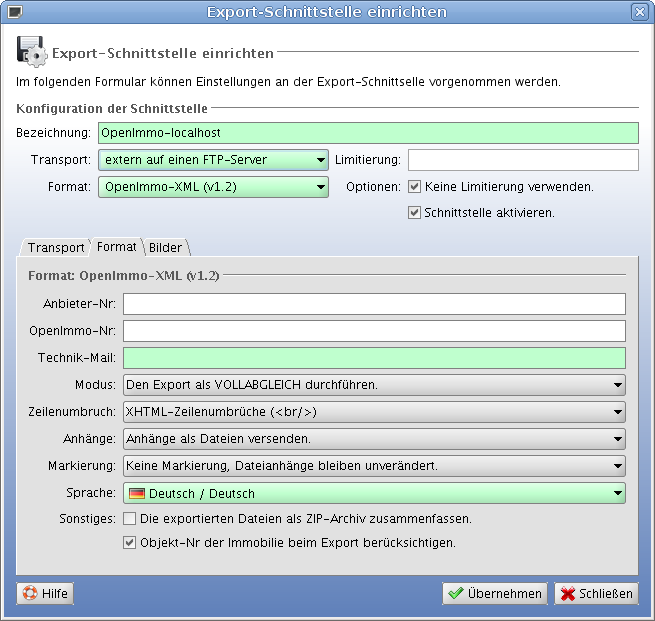Viewport: 655px width, 621px height.
Task: Uncheck Objekt-Nr der Immobilie option
Action: 129,543
